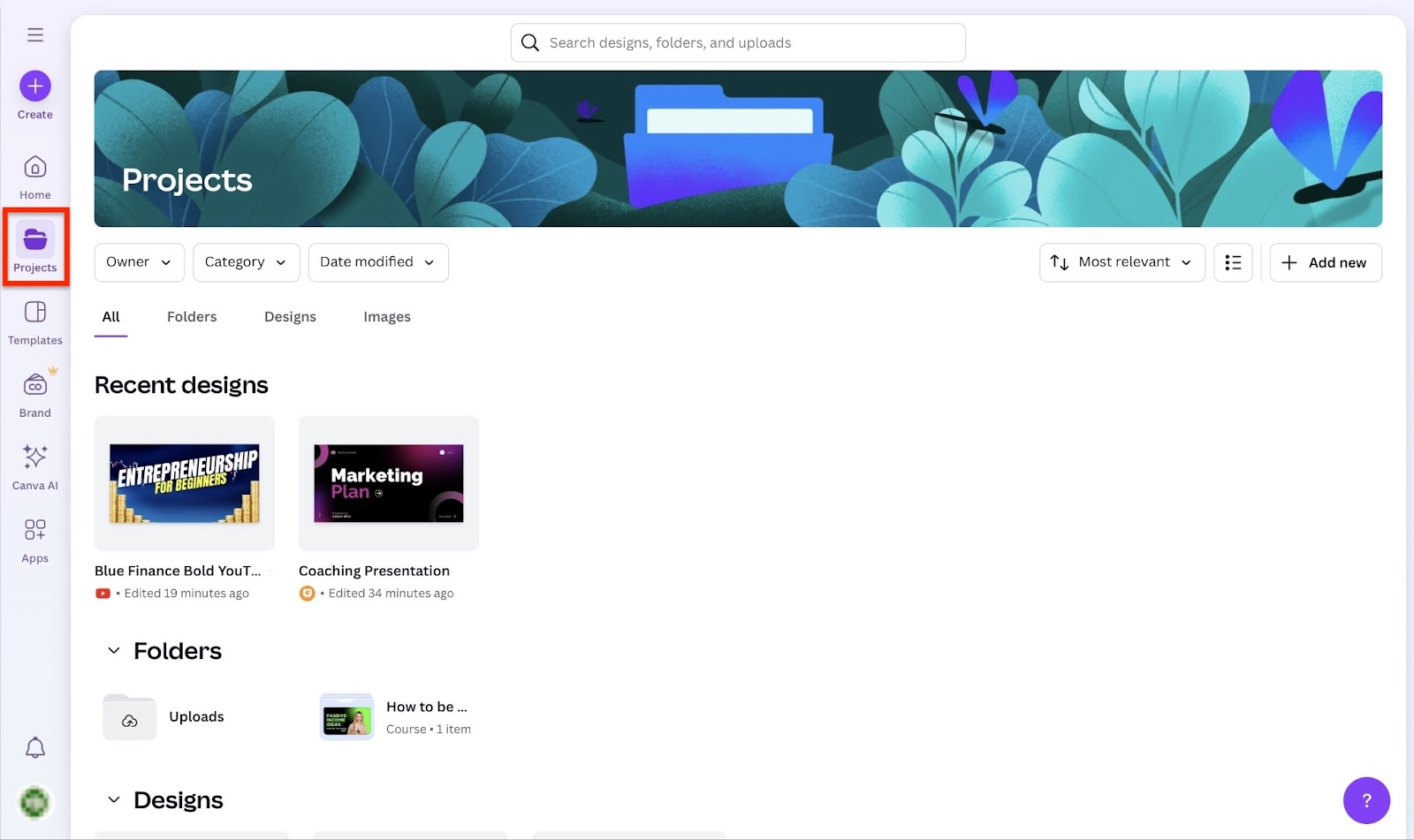Go to Home in the sidebar
The image size is (1414, 840).
35,178
